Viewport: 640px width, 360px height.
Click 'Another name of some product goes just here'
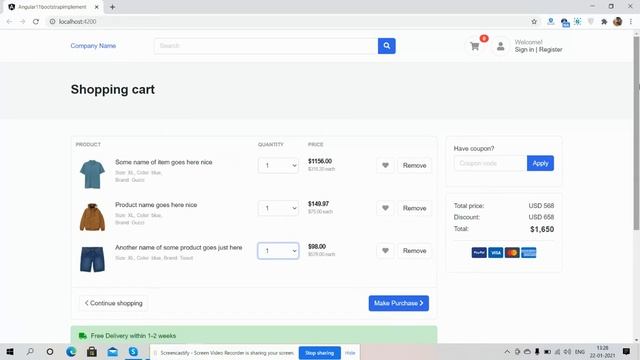click(178, 247)
